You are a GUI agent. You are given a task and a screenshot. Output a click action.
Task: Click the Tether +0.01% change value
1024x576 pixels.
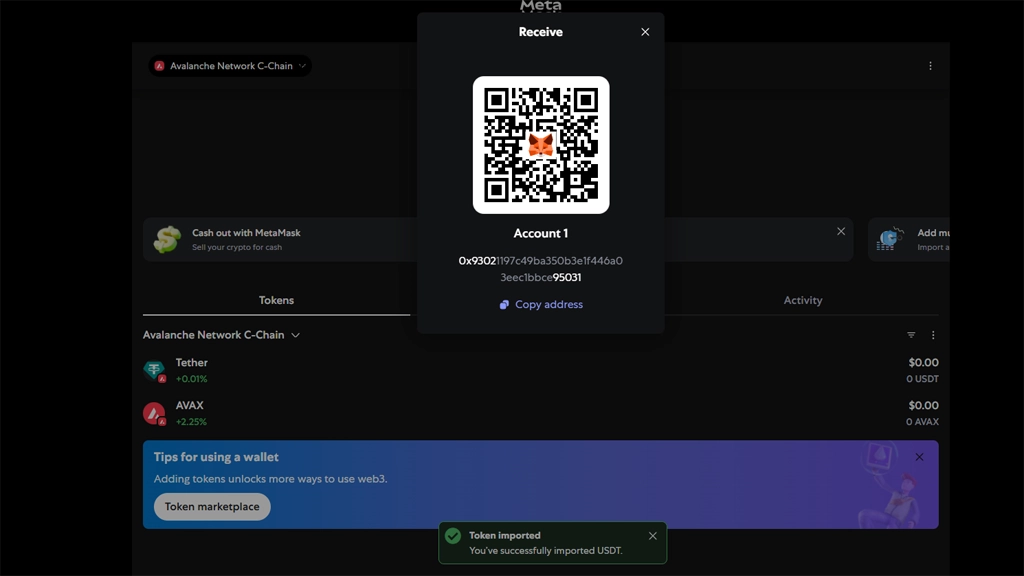click(191, 379)
